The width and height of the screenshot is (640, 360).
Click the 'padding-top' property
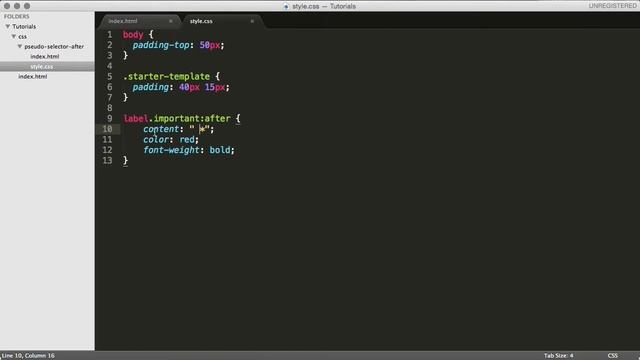click(161, 45)
